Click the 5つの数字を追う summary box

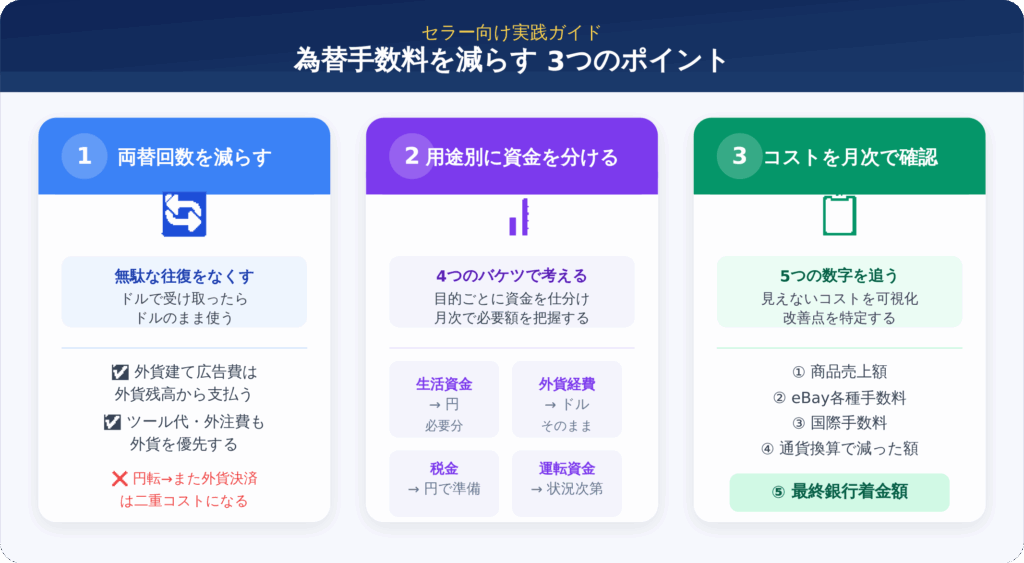coord(839,291)
